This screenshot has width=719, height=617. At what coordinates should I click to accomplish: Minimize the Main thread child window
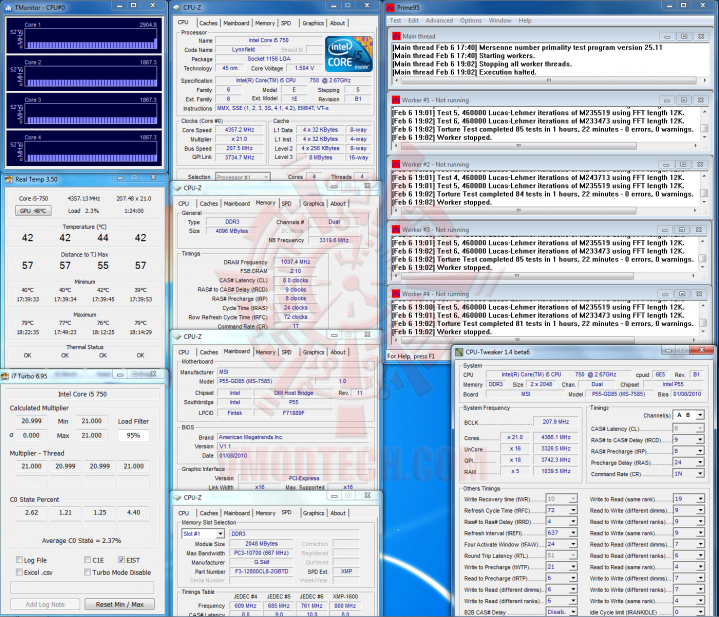point(667,36)
